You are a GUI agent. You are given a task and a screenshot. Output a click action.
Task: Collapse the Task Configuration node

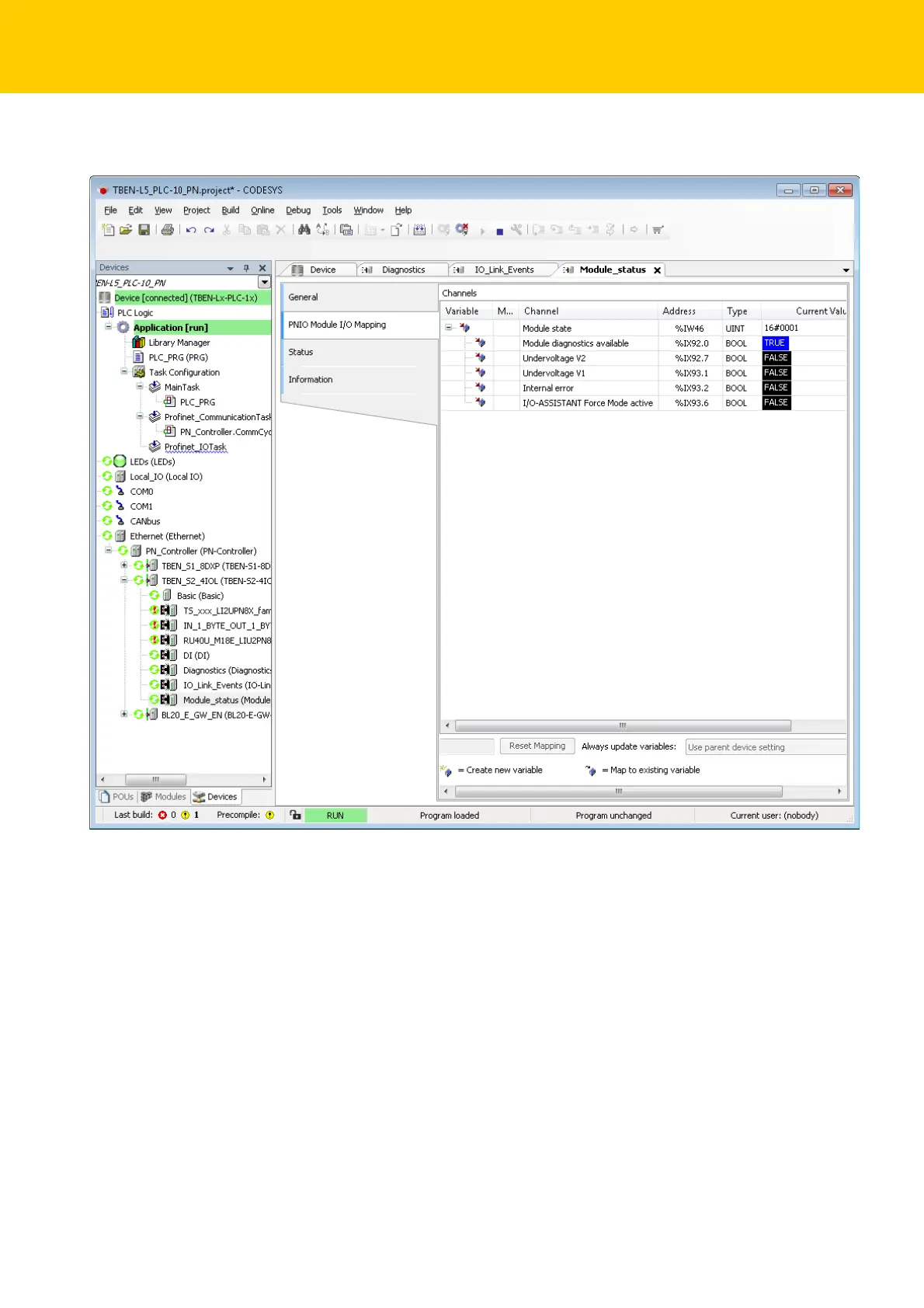tap(124, 372)
